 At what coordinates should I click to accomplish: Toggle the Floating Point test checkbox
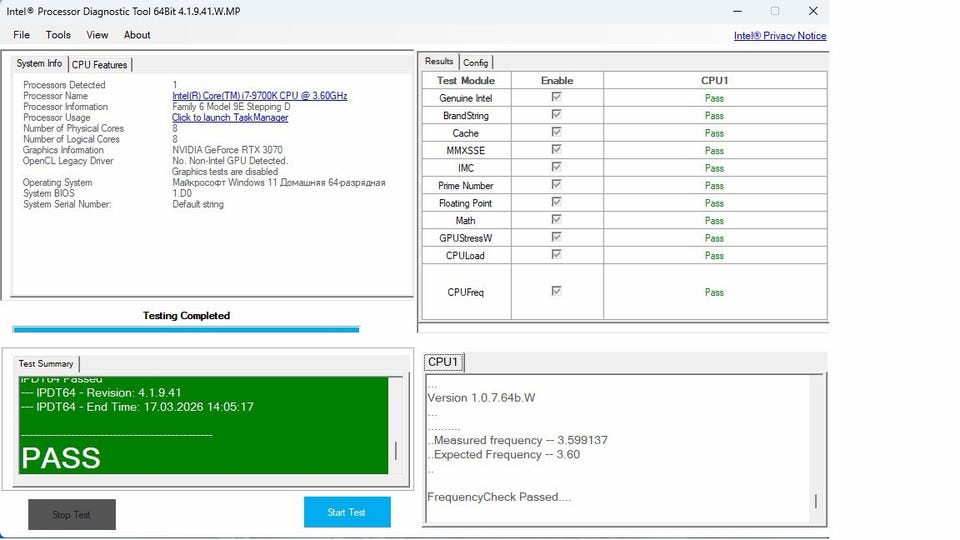[557, 203]
